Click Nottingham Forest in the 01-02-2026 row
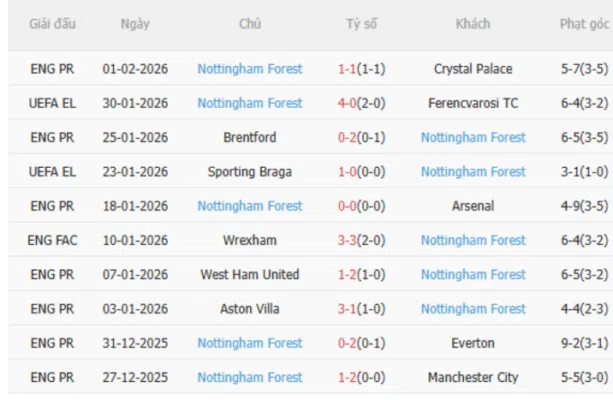 (x=250, y=69)
